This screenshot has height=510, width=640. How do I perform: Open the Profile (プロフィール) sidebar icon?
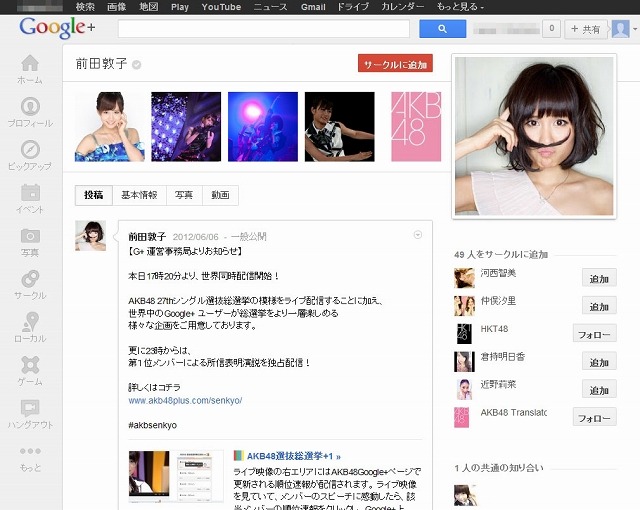30,107
